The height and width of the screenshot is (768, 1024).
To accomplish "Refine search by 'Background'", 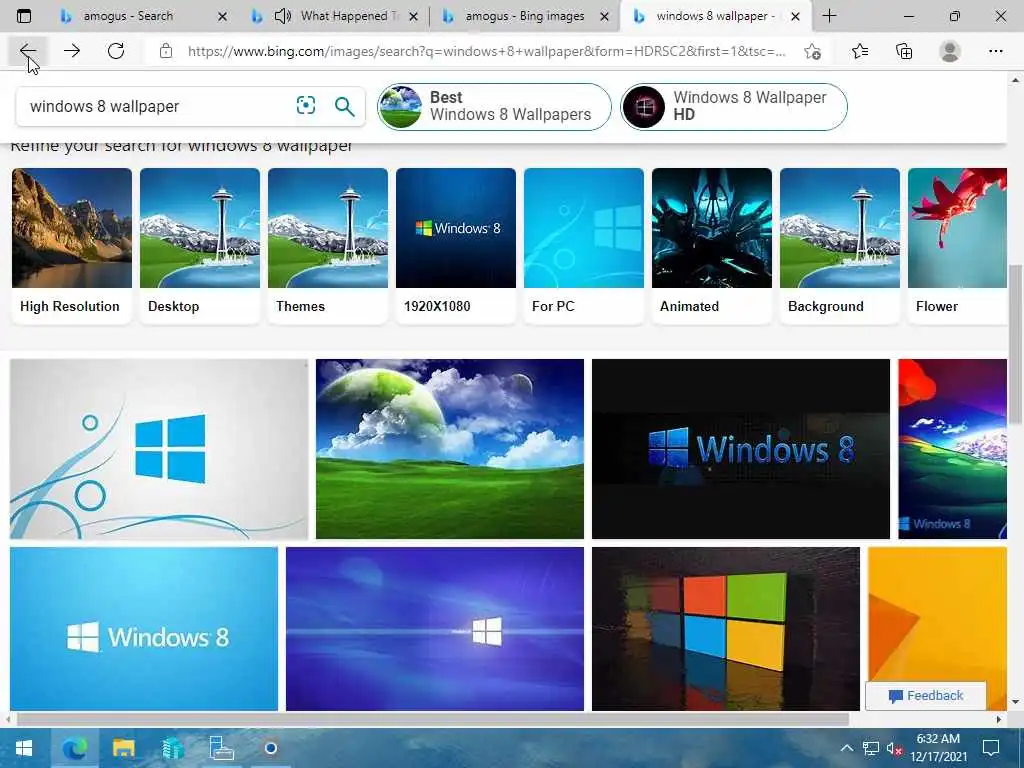I will coord(840,246).
